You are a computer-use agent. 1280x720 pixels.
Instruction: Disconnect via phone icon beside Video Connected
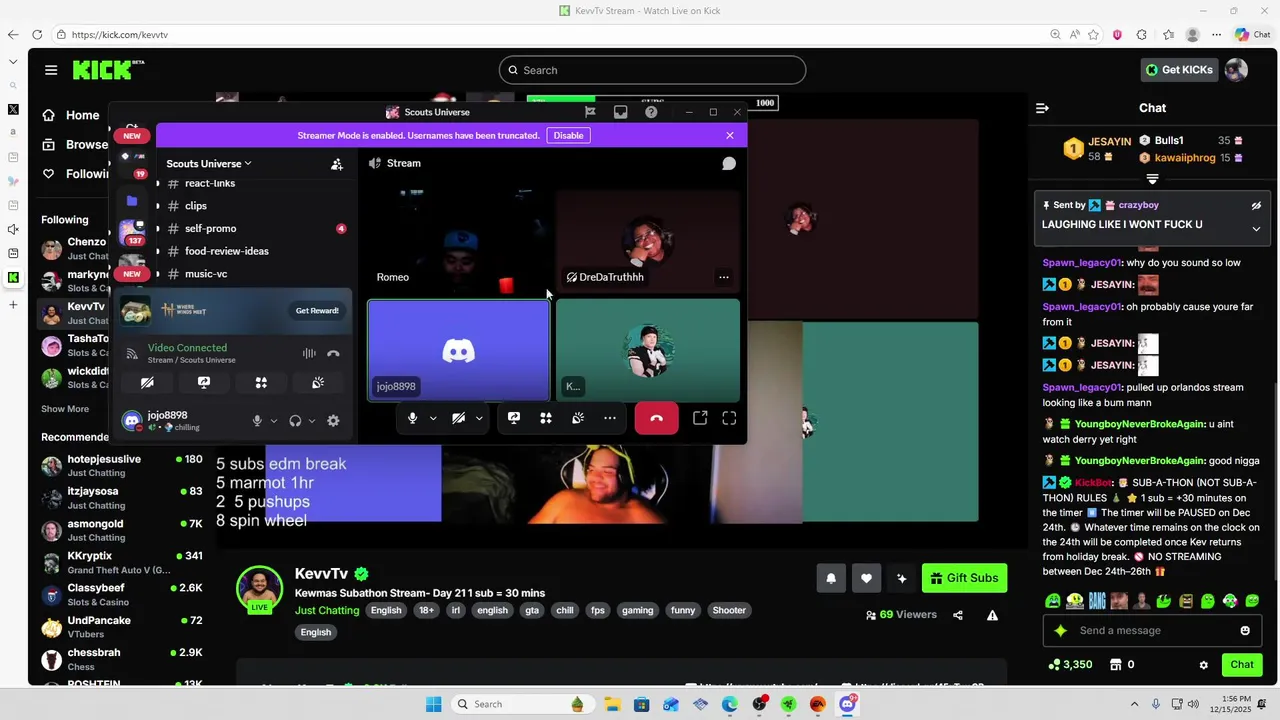pos(333,353)
